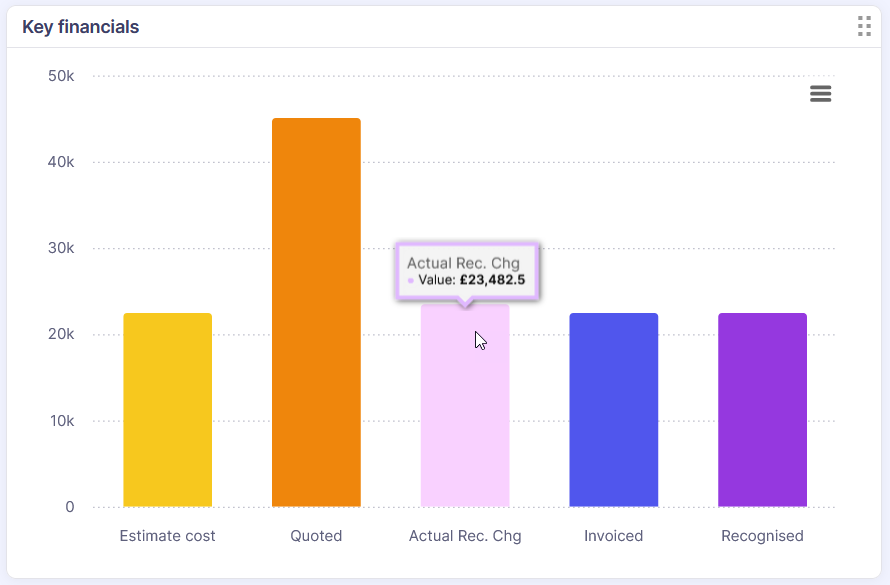Open the chart hamburger context menu
This screenshot has height=585, width=890.
pos(820,94)
